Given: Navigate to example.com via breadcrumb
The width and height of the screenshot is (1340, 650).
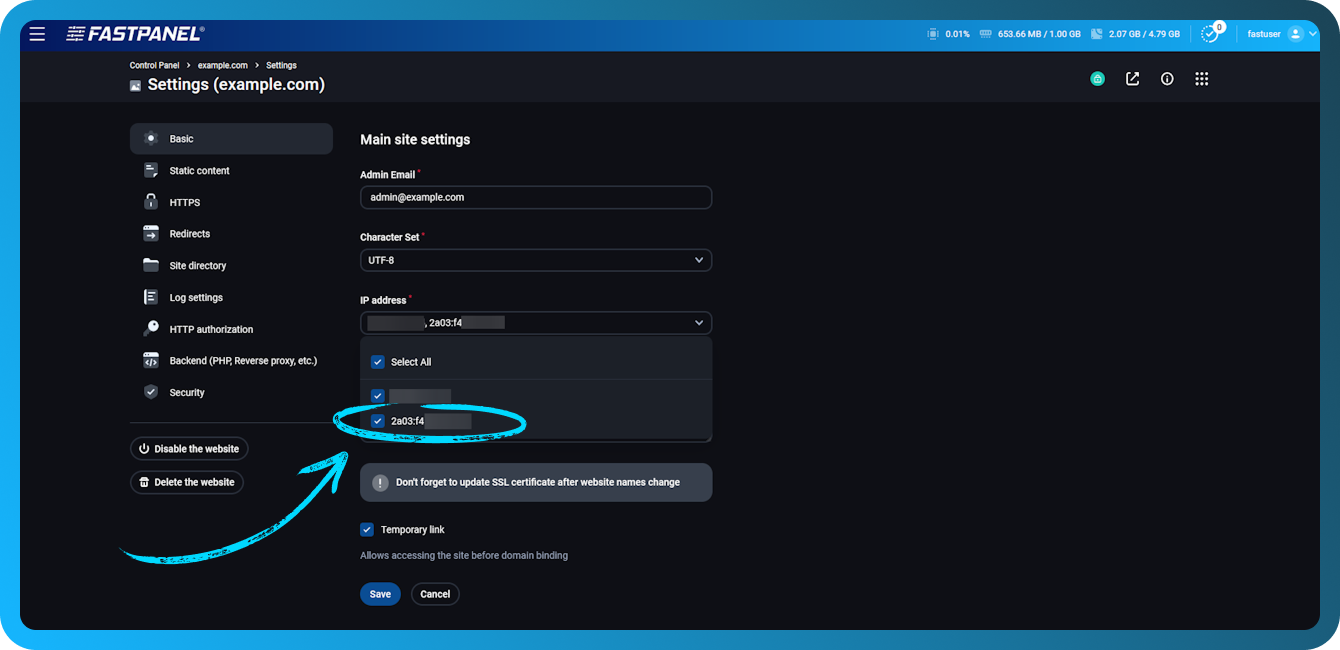Looking at the screenshot, I should (x=222, y=65).
